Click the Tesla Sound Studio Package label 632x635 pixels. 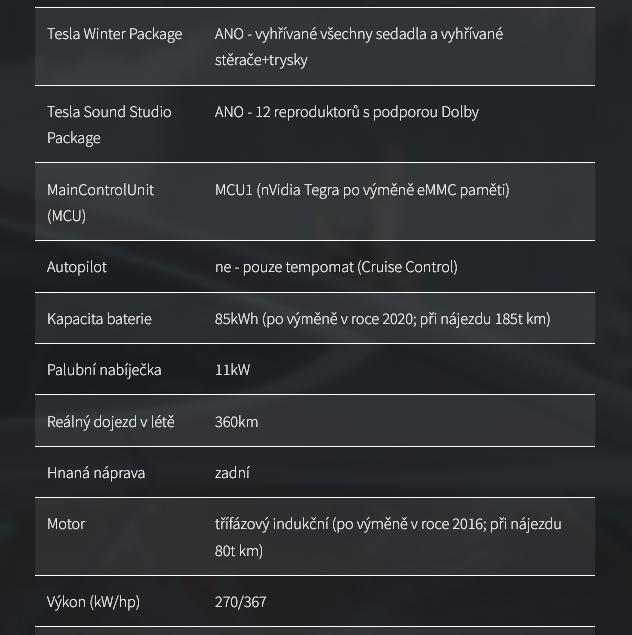108,124
